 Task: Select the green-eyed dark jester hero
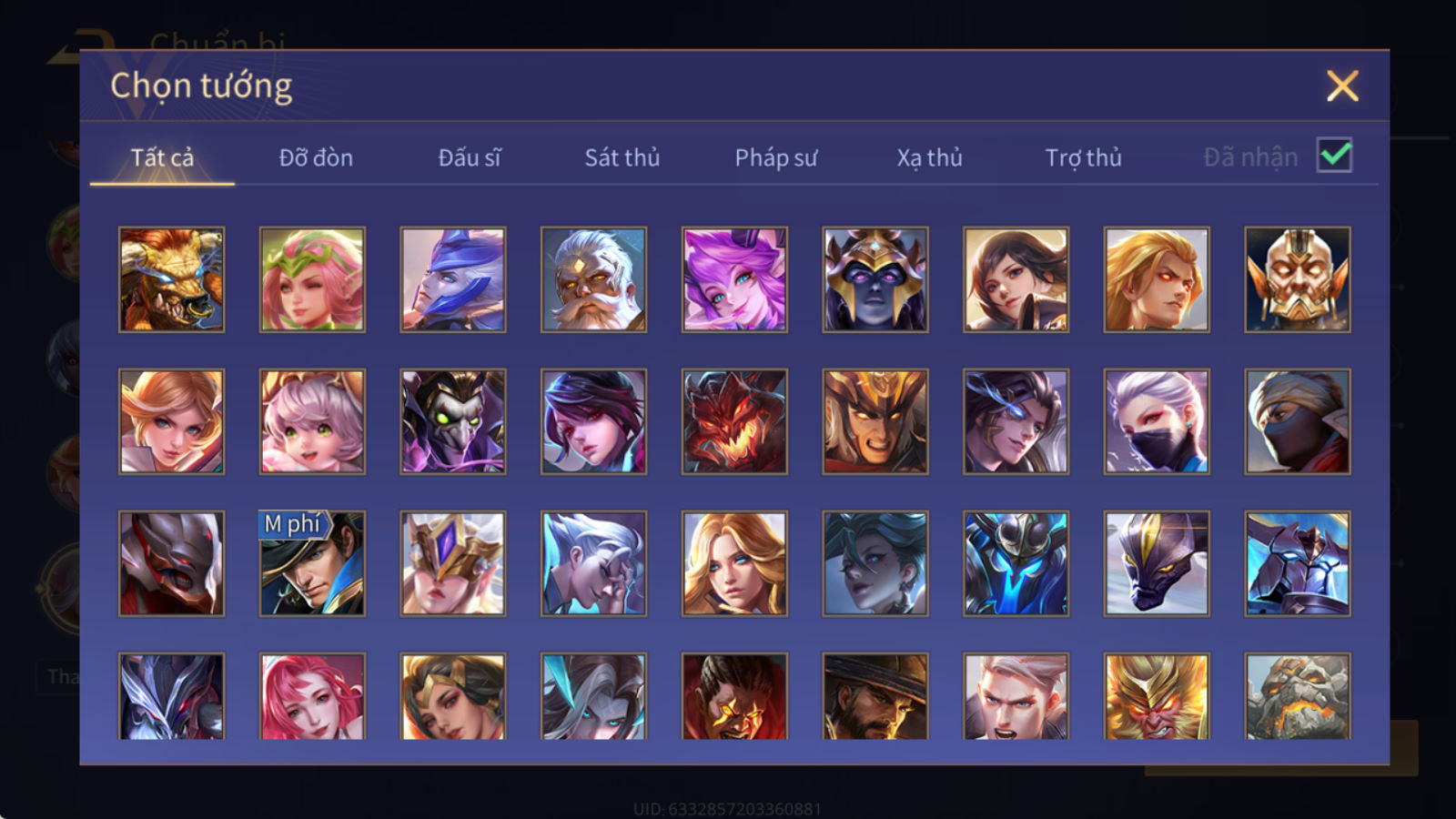tap(453, 421)
